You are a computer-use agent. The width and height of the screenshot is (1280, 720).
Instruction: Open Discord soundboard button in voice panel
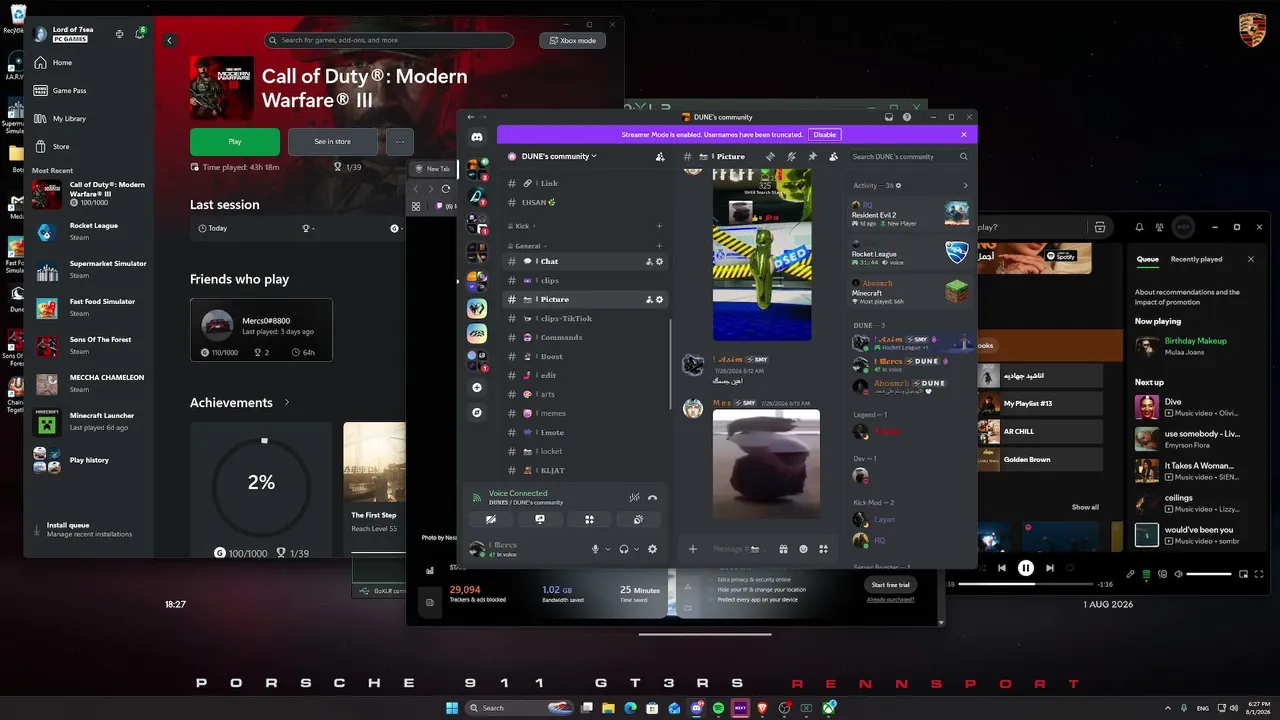click(638, 520)
